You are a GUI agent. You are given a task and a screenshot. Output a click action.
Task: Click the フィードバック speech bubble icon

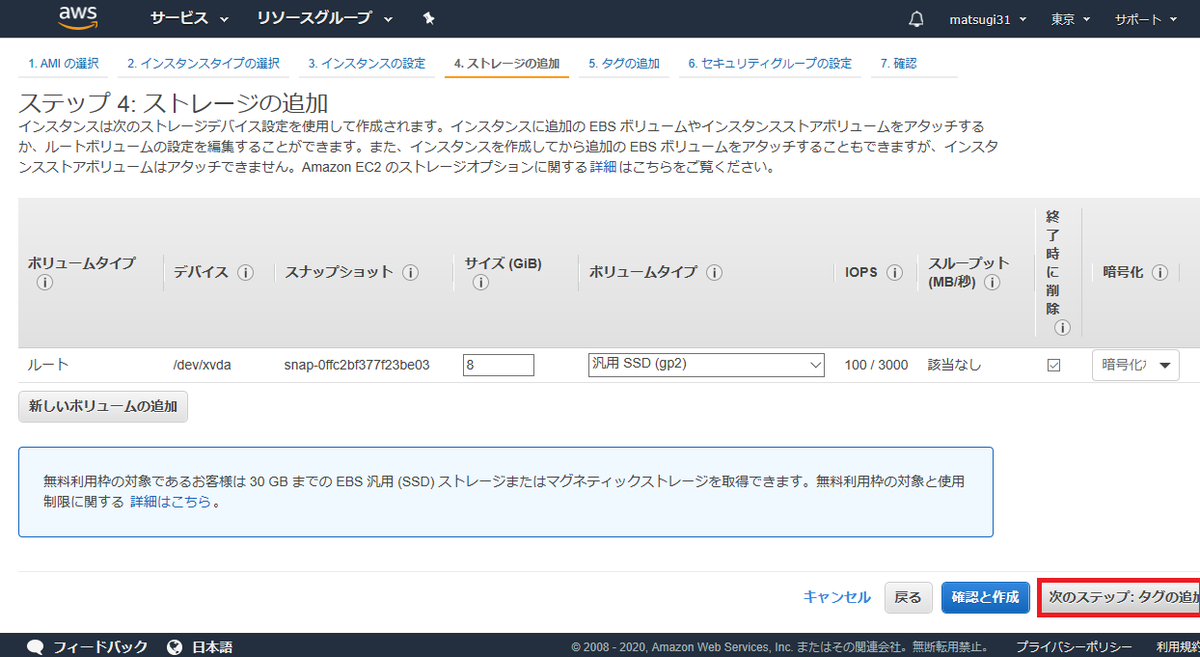click(35, 647)
